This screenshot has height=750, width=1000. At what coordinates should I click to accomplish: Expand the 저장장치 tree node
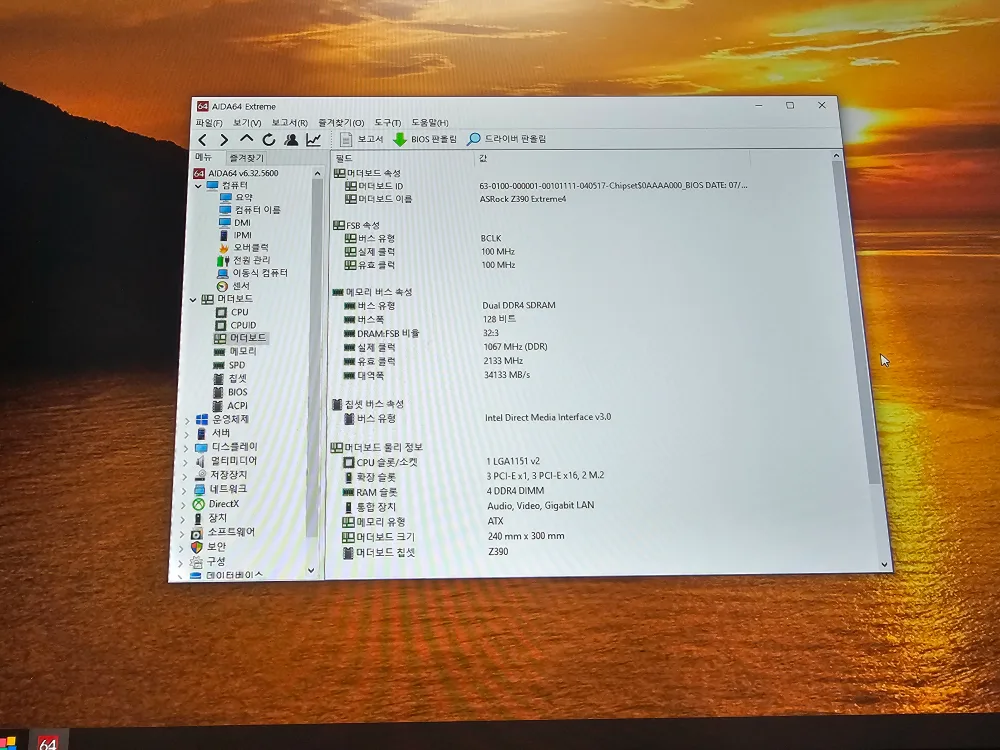point(184,476)
